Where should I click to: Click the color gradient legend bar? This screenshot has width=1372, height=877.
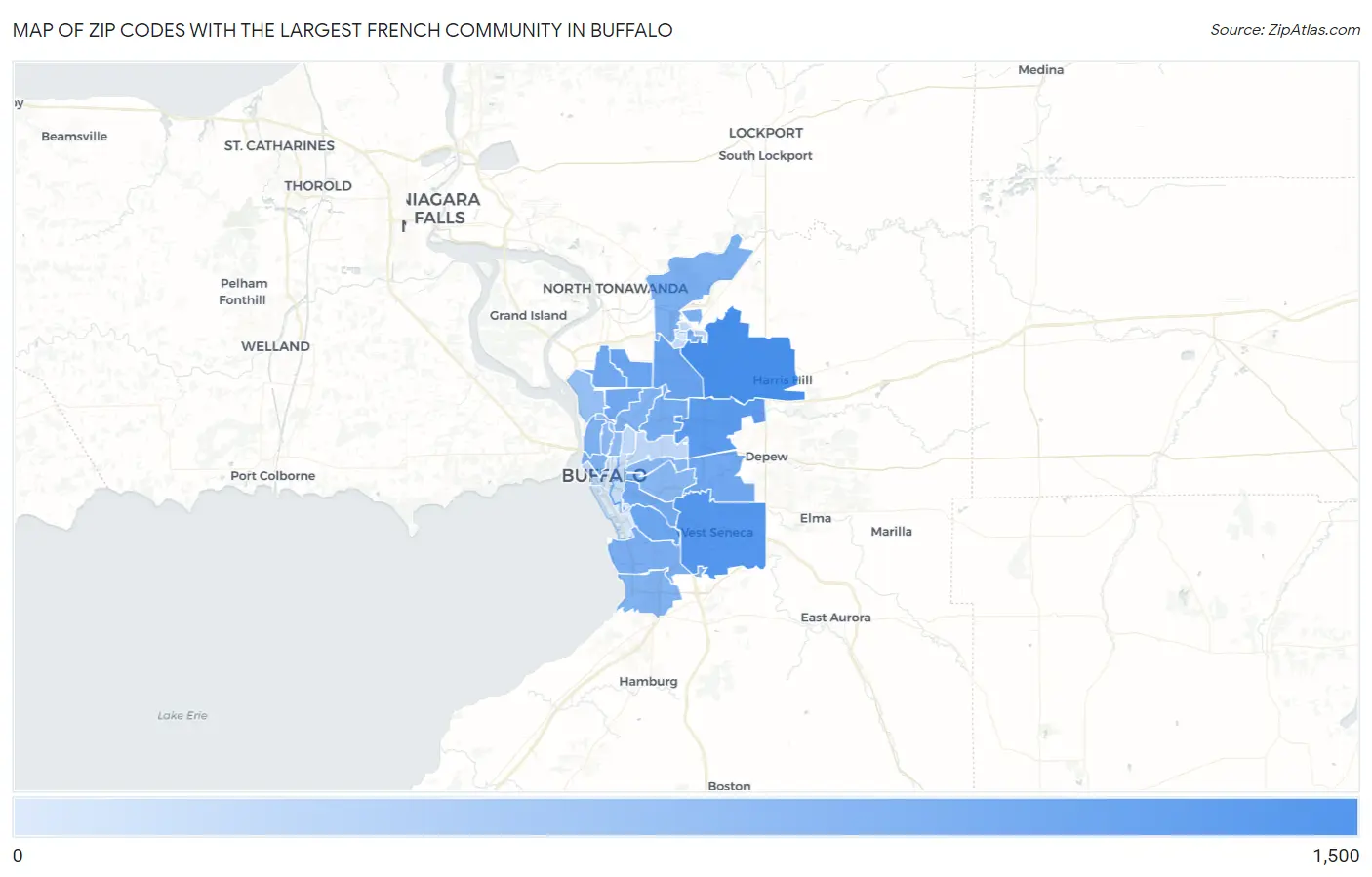[685, 817]
